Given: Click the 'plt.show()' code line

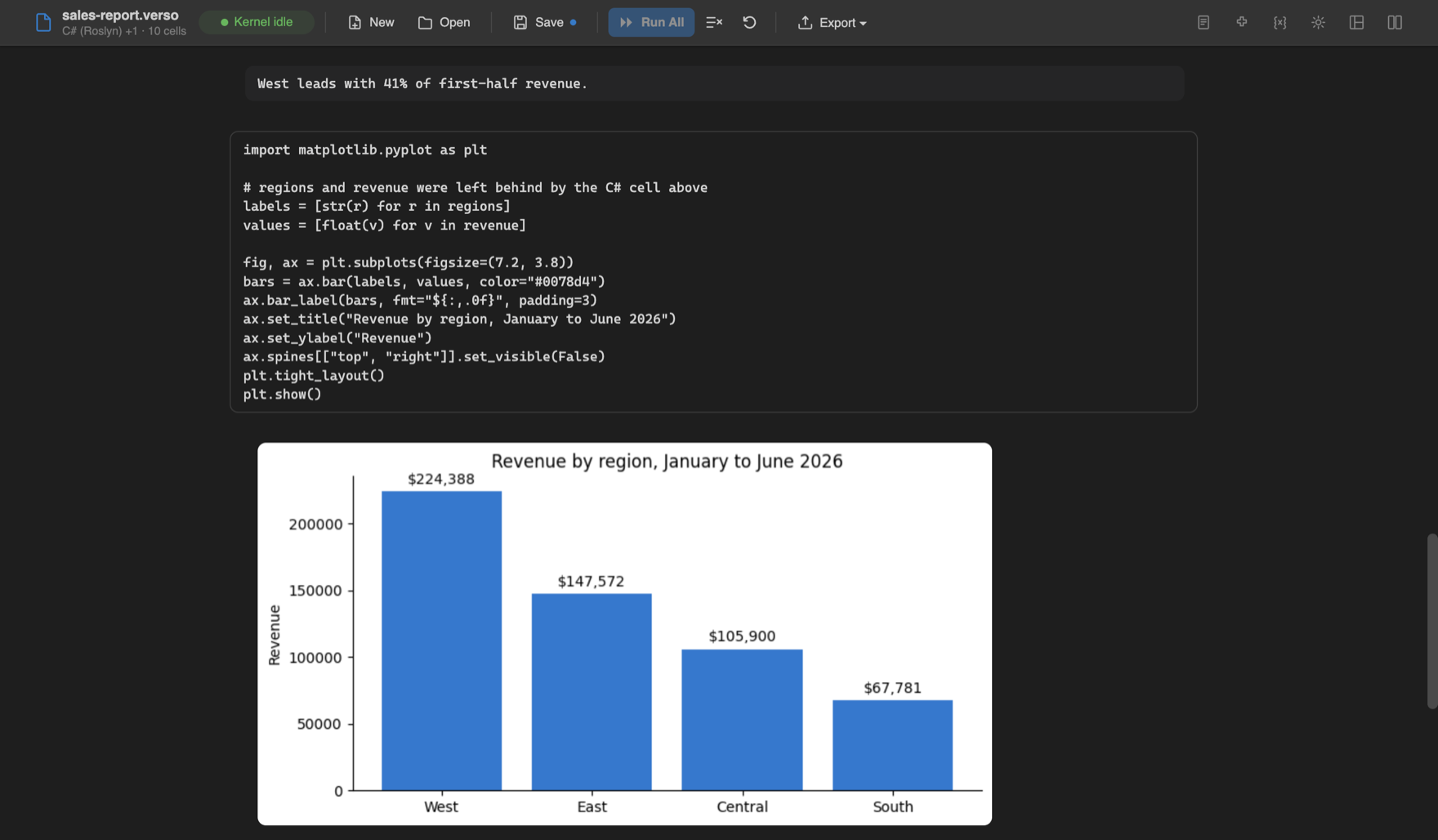Looking at the screenshot, I should (282, 394).
